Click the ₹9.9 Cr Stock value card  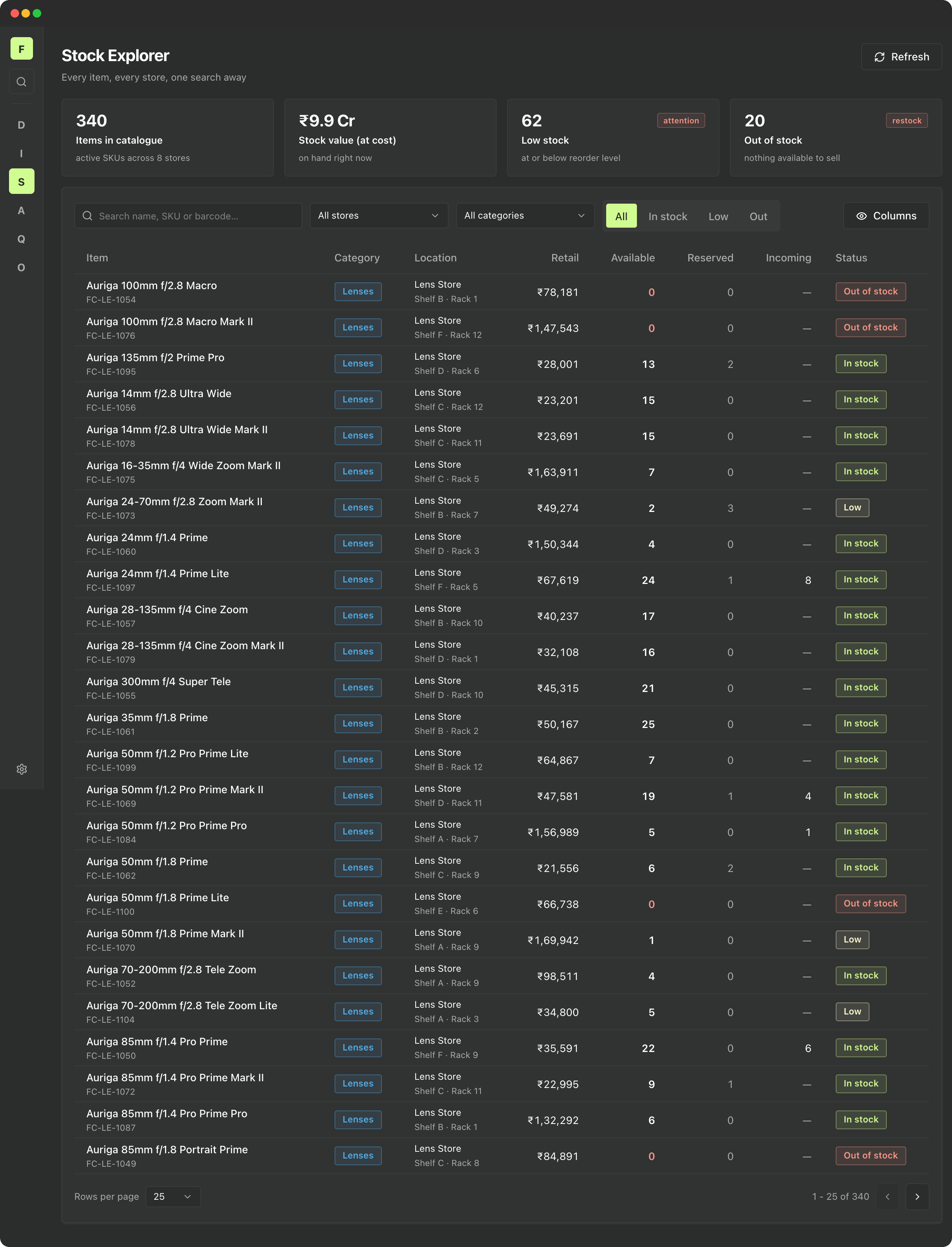(x=390, y=138)
